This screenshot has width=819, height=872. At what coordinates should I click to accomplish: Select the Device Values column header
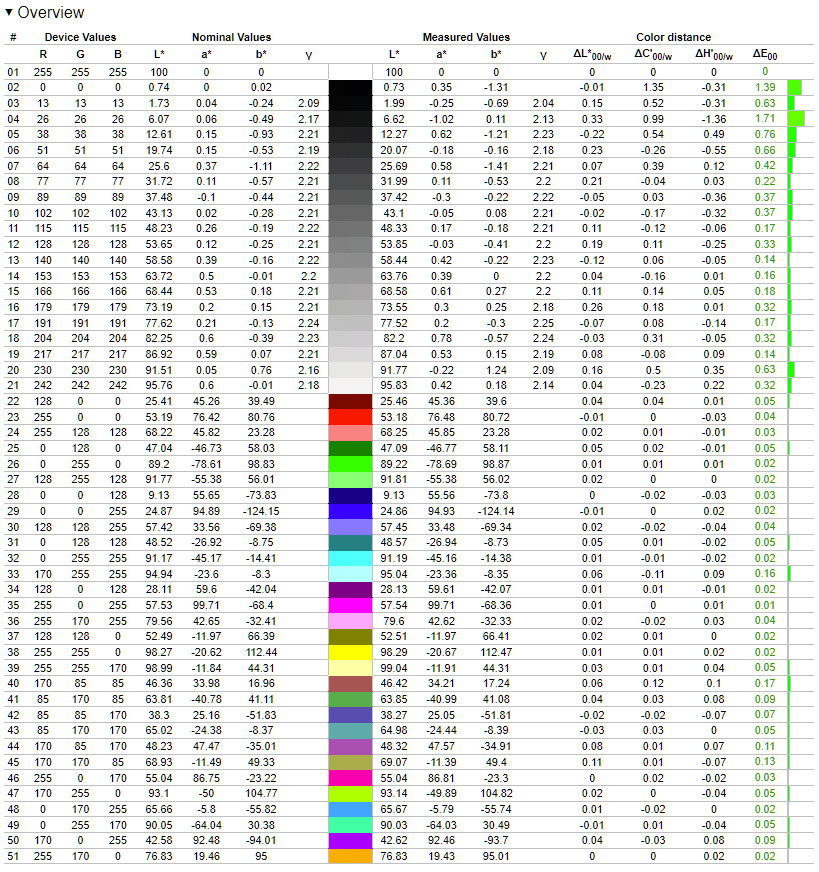[81, 37]
